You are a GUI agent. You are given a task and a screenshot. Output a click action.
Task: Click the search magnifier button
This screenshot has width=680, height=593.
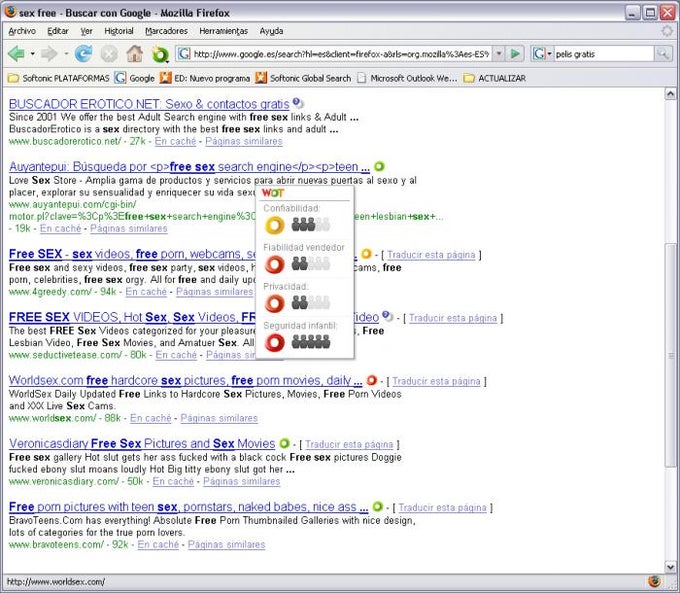(x=664, y=54)
